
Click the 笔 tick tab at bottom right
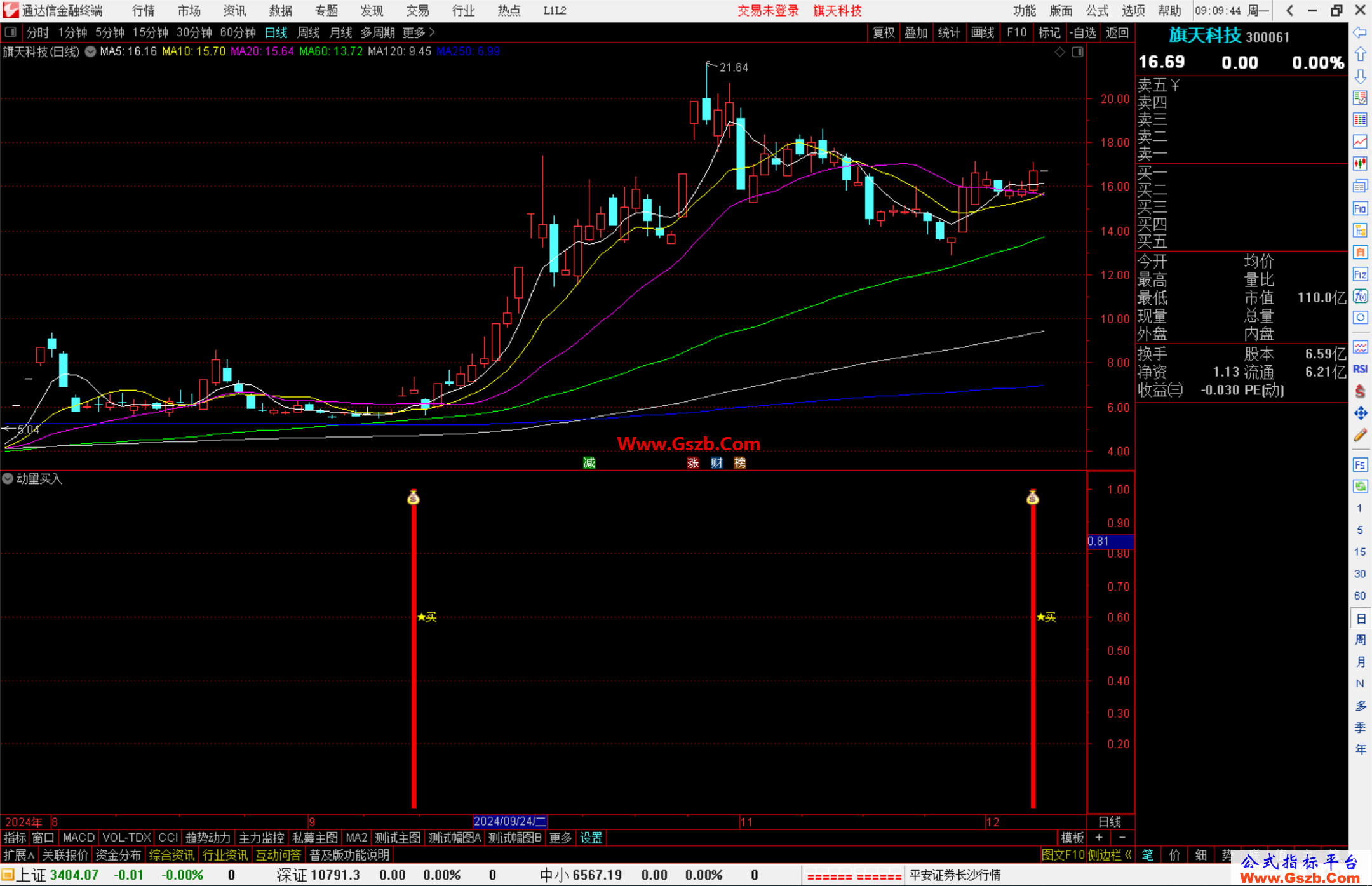coord(1148,855)
